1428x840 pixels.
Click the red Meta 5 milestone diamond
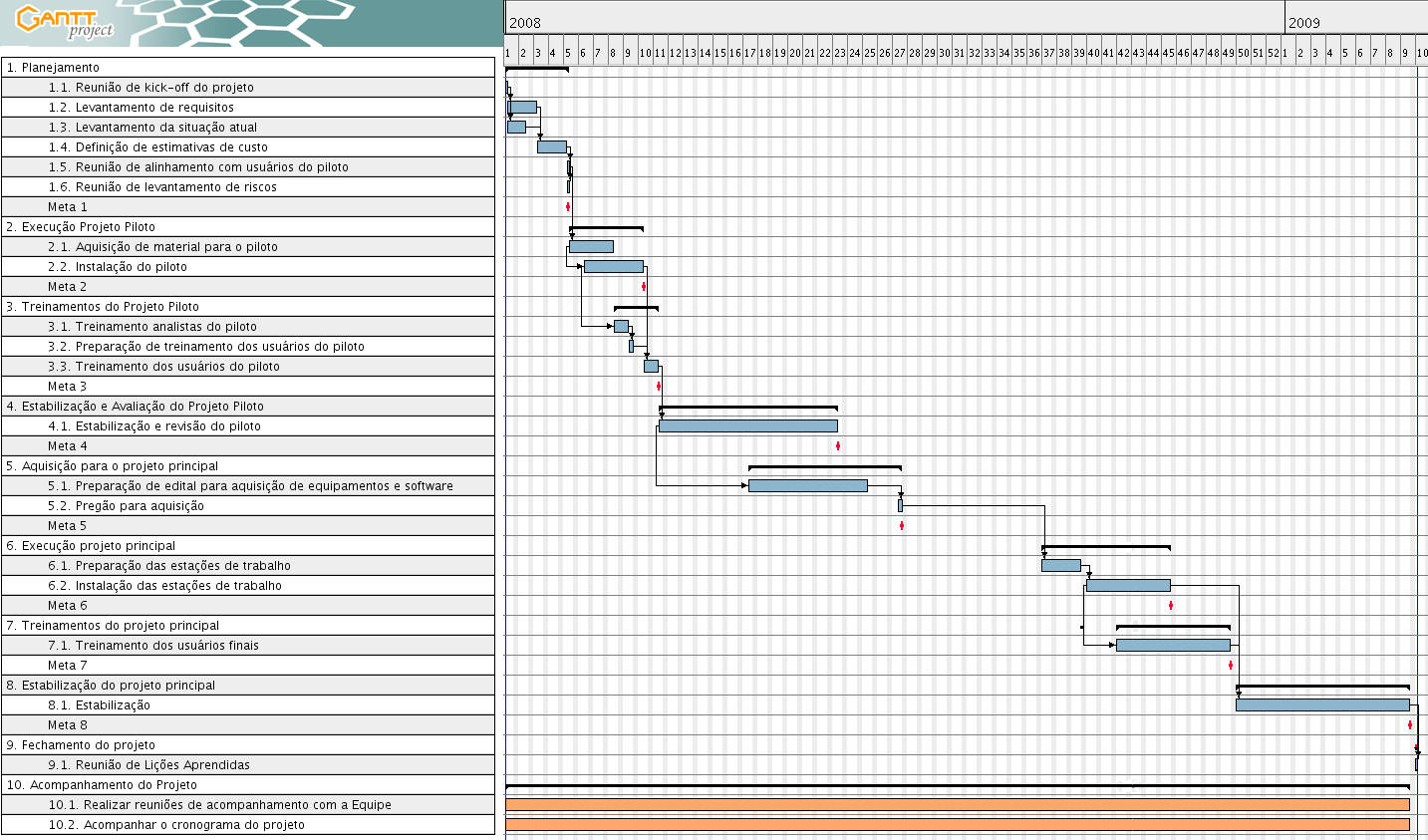[x=902, y=526]
